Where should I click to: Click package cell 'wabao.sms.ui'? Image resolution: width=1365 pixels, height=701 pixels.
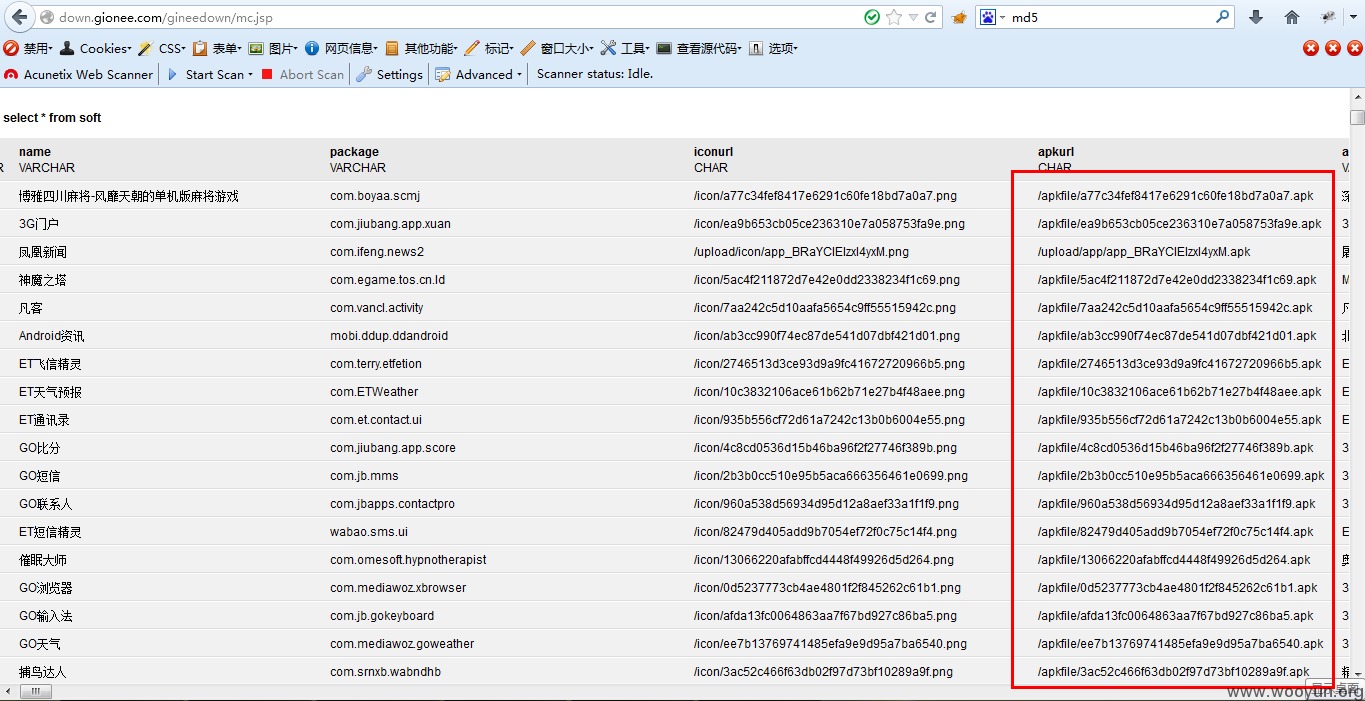pyautogui.click(x=369, y=532)
